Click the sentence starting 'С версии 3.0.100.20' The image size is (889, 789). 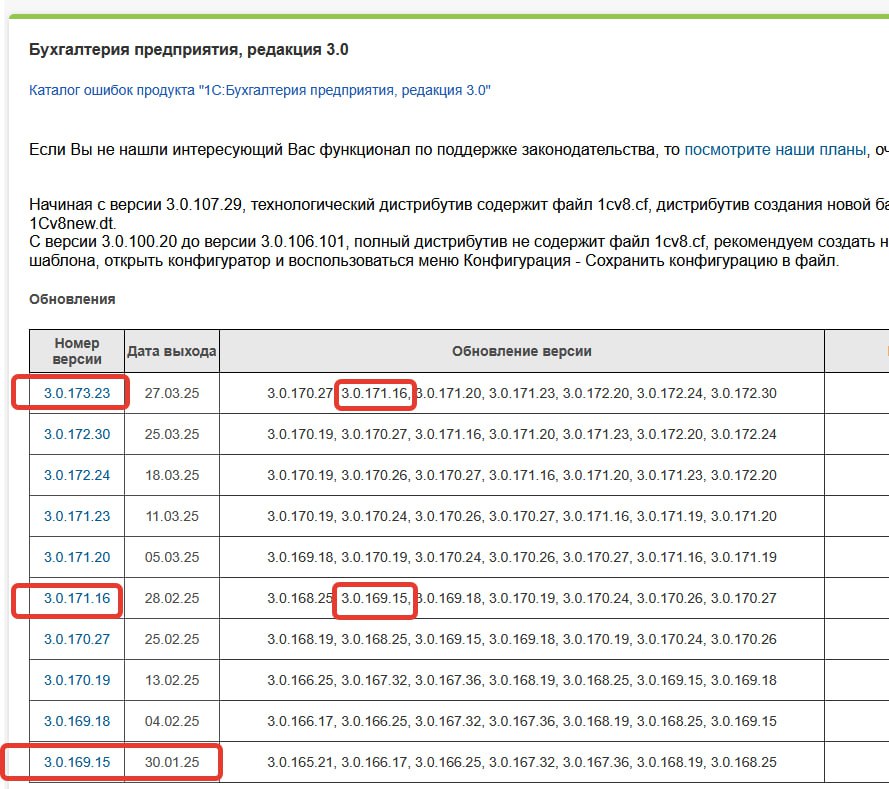coord(459,251)
